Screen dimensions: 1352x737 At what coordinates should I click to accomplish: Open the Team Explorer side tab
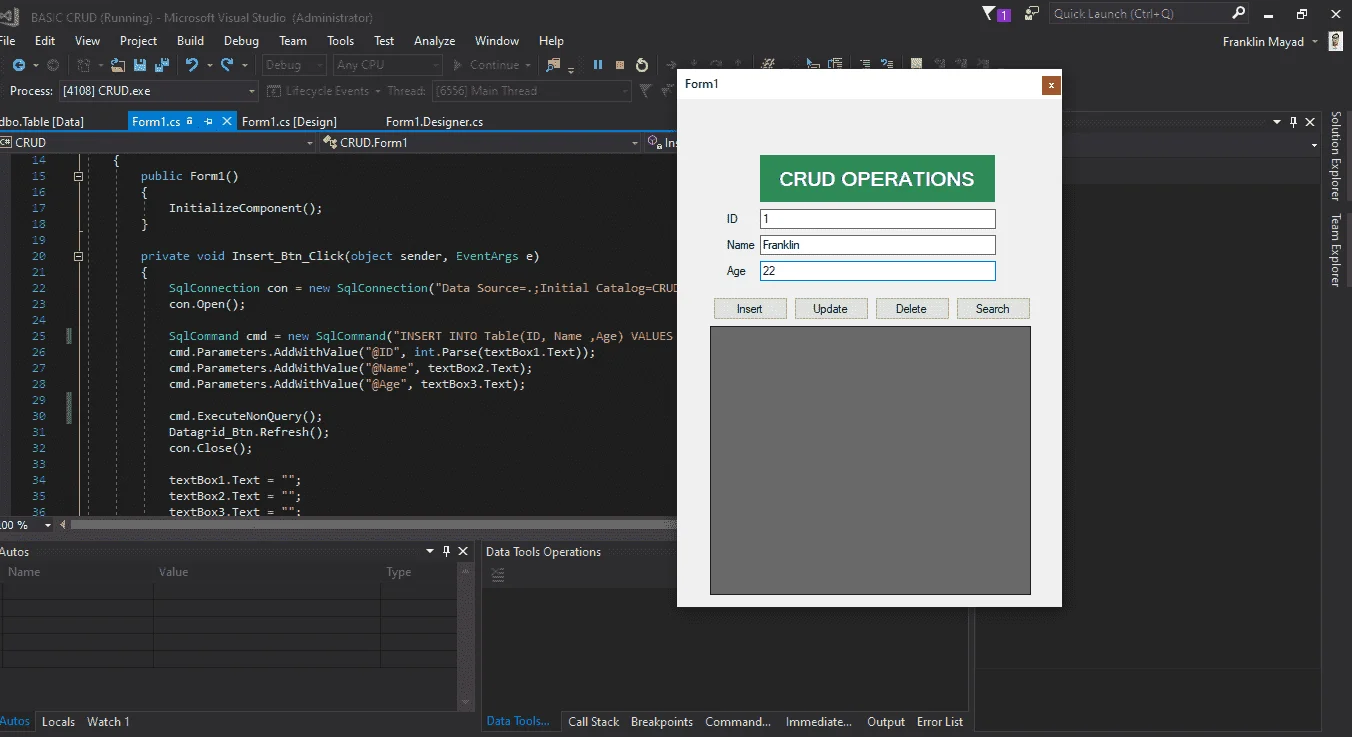(1336, 250)
